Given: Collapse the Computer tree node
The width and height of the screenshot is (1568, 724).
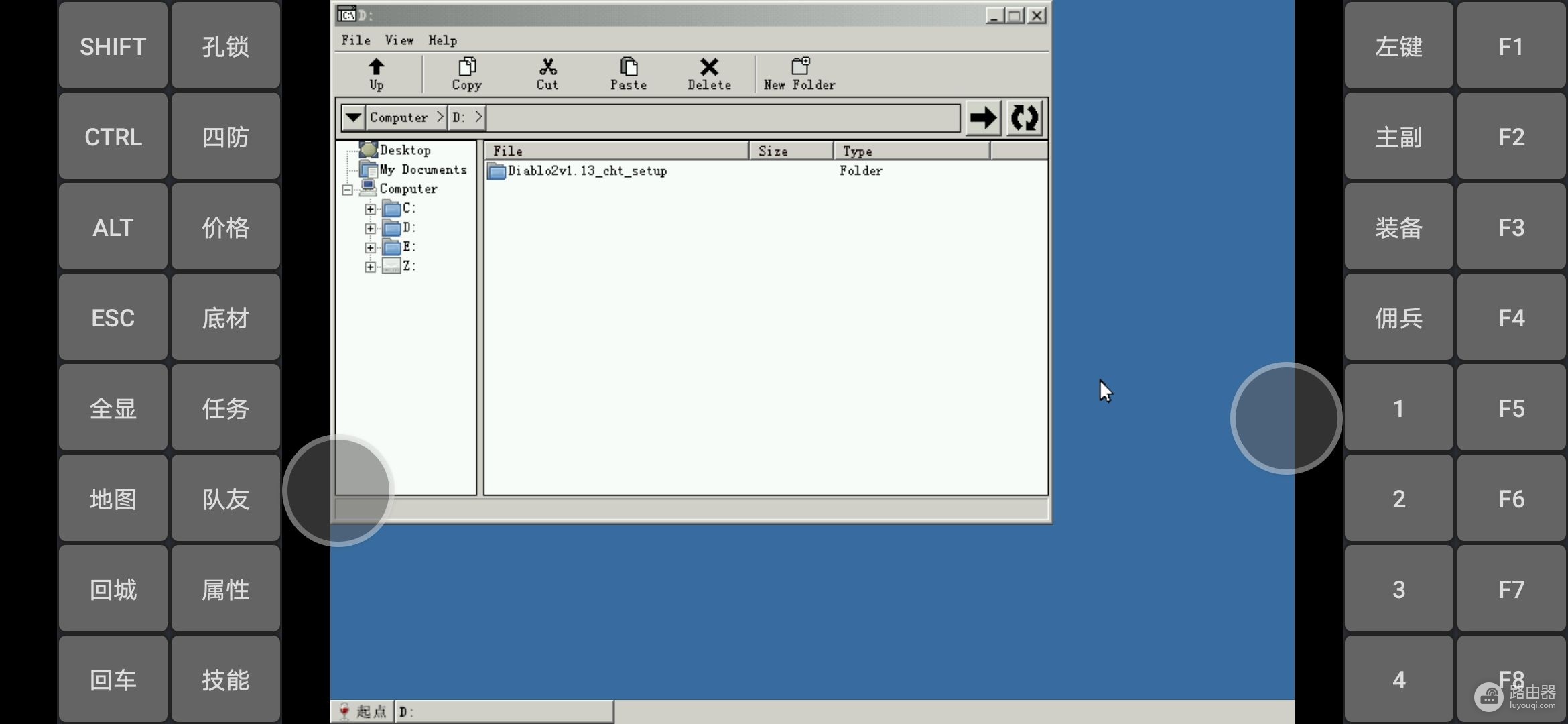Looking at the screenshot, I should [347, 190].
